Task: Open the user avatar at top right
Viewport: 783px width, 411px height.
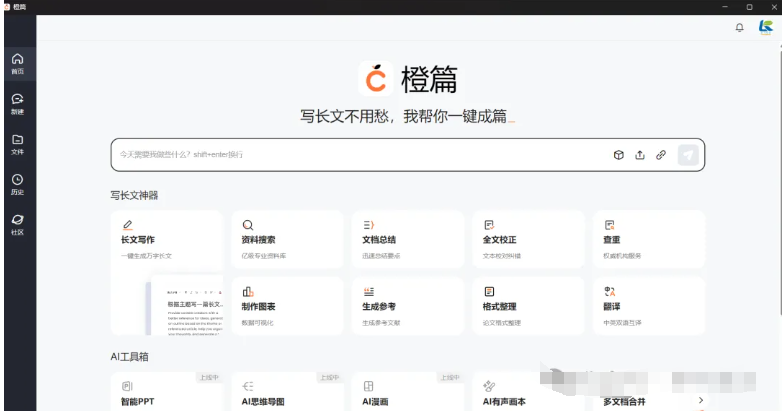Action: coord(766,27)
